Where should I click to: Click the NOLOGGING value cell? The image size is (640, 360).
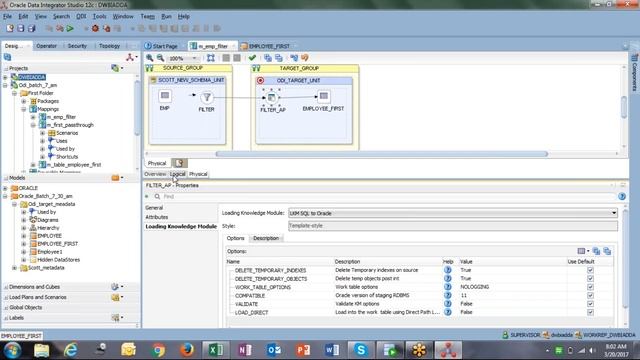pyautogui.click(x=474, y=287)
